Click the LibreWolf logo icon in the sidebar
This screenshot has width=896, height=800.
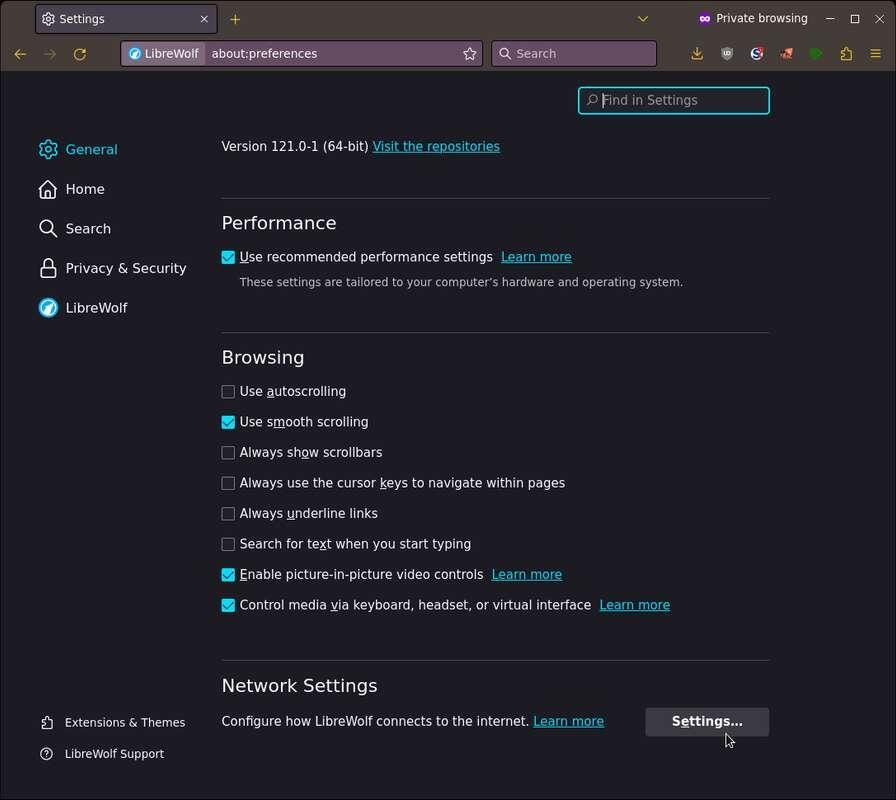pyautogui.click(x=48, y=307)
